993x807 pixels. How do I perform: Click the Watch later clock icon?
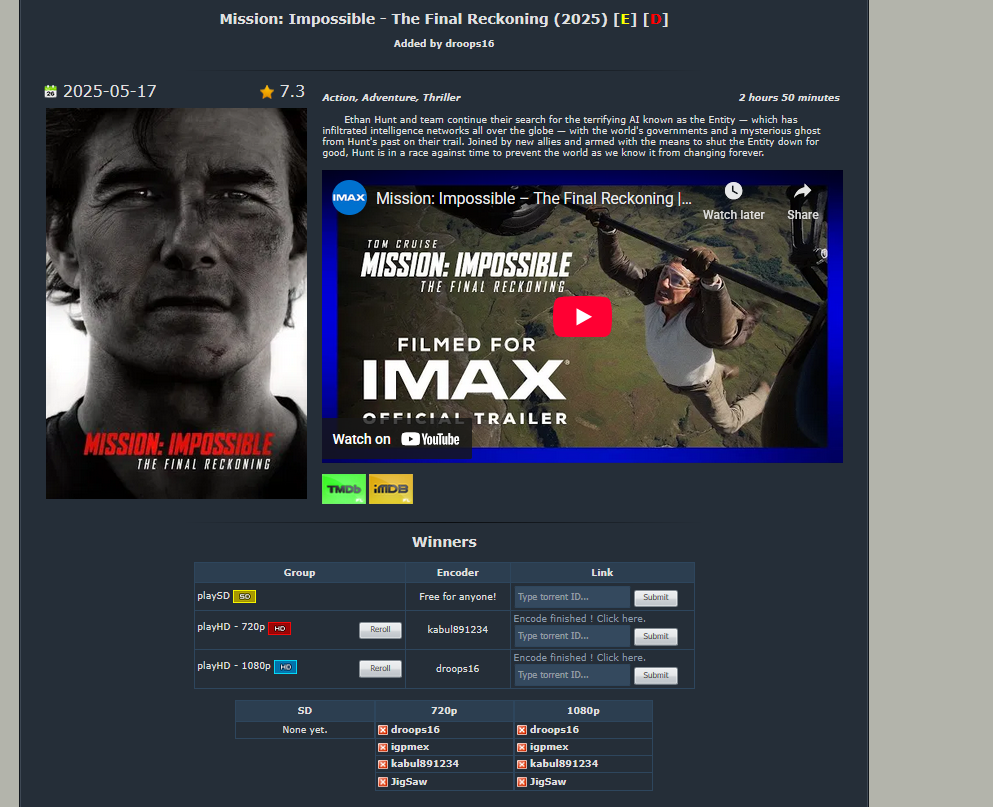pyautogui.click(x=733, y=191)
